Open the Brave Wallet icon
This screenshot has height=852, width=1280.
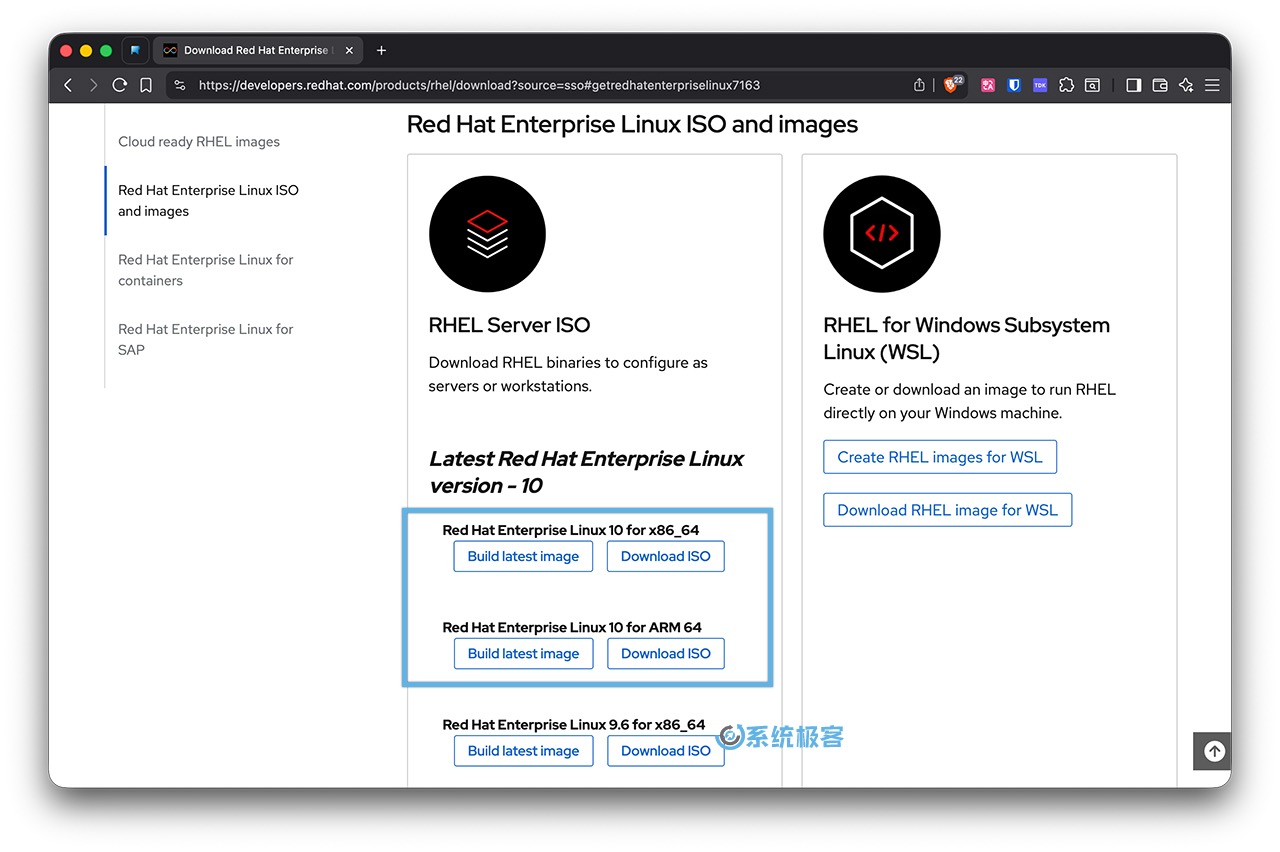click(x=1160, y=85)
